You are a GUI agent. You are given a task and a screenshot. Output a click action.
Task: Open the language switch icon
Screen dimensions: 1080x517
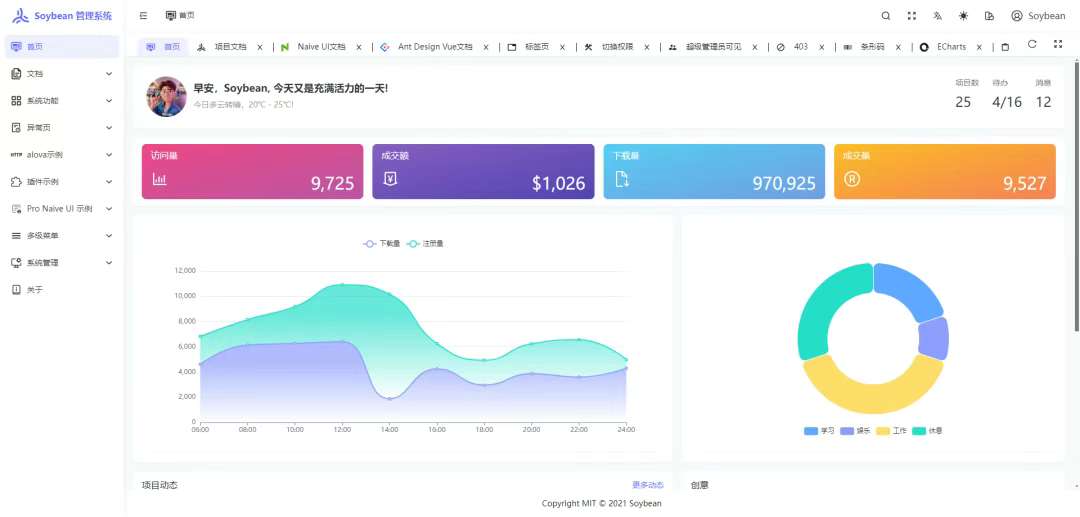[937, 16]
